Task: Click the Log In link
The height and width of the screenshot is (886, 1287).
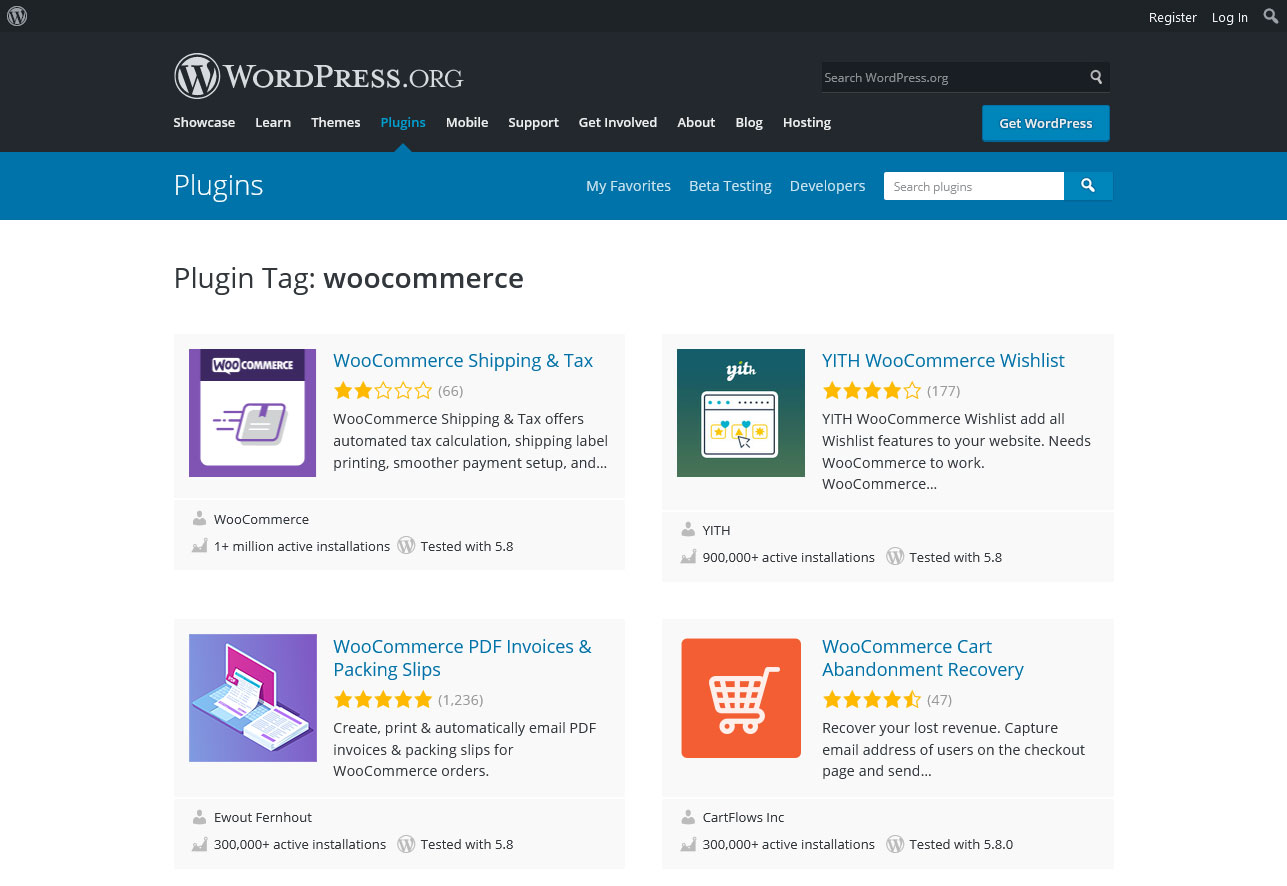Action: pyautogui.click(x=1230, y=17)
